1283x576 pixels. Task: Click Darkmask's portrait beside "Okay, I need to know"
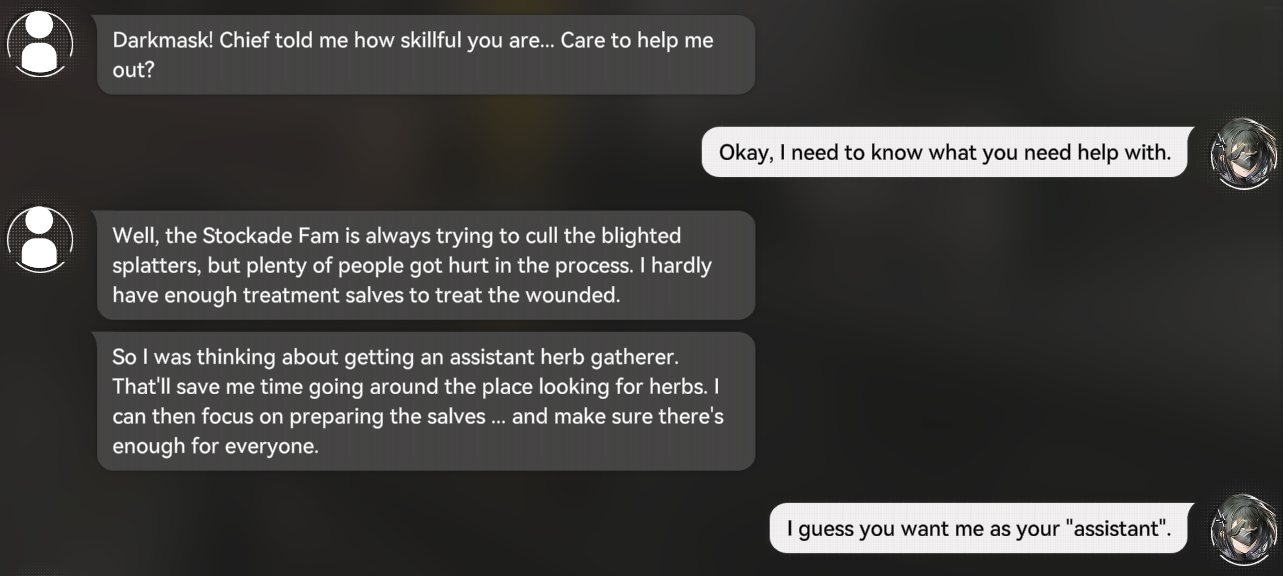point(1244,153)
